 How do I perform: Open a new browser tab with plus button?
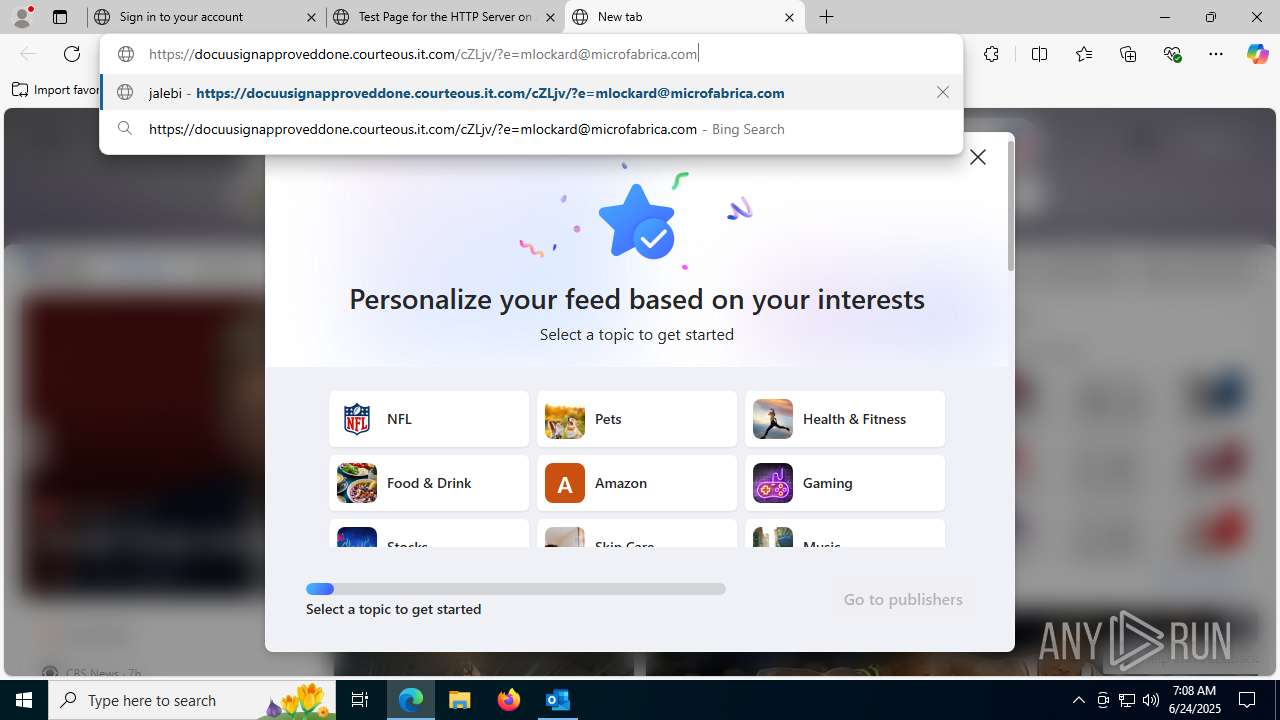click(827, 17)
